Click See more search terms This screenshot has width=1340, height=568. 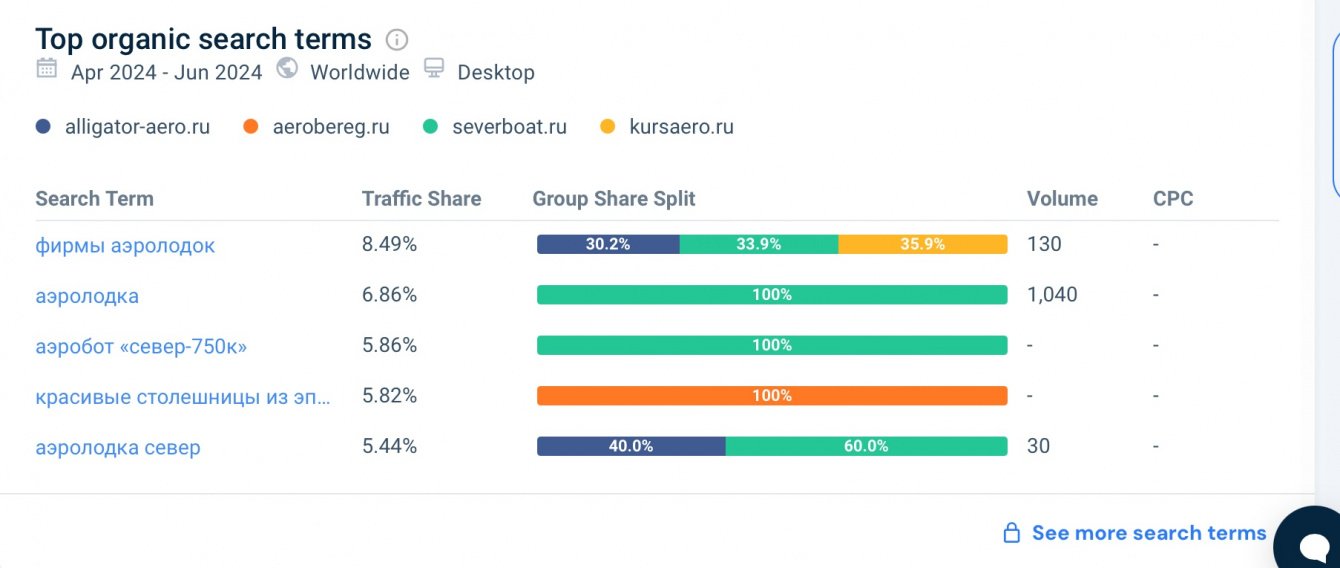point(1149,533)
